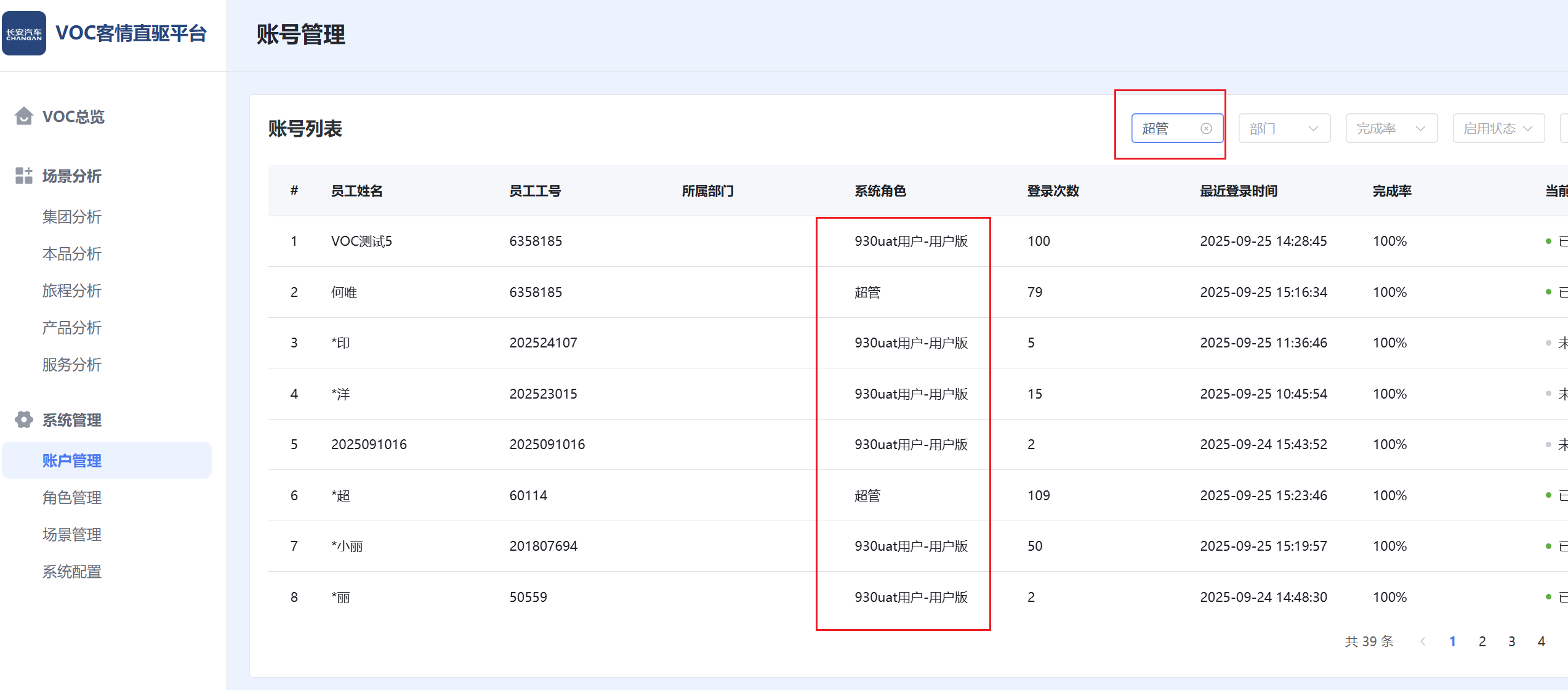1568x690 pixels.
Task: Clear the 超管 search filter
Action: pyautogui.click(x=1206, y=128)
